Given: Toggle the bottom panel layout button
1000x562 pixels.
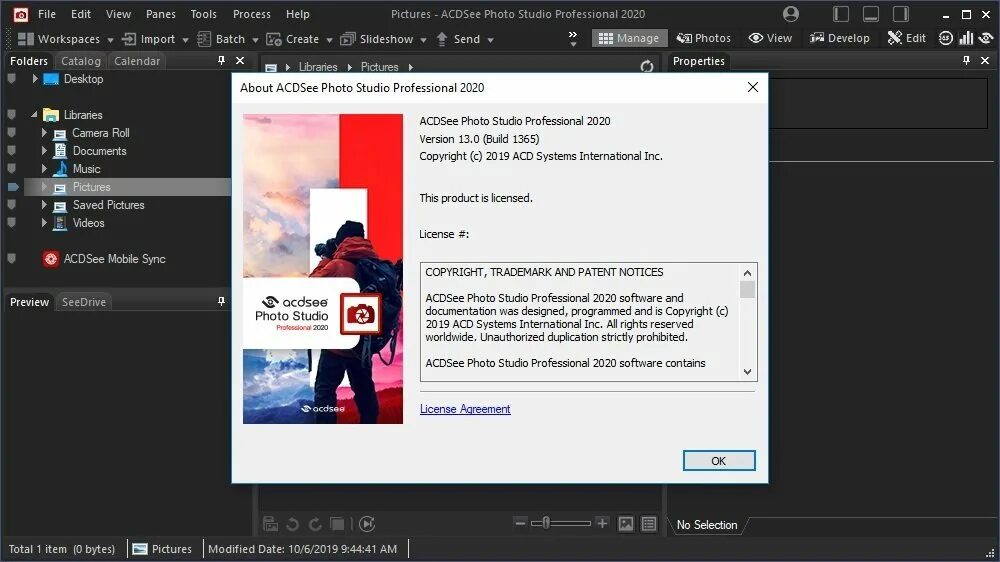Looking at the screenshot, I should pyautogui.click(x=871, y=14).
